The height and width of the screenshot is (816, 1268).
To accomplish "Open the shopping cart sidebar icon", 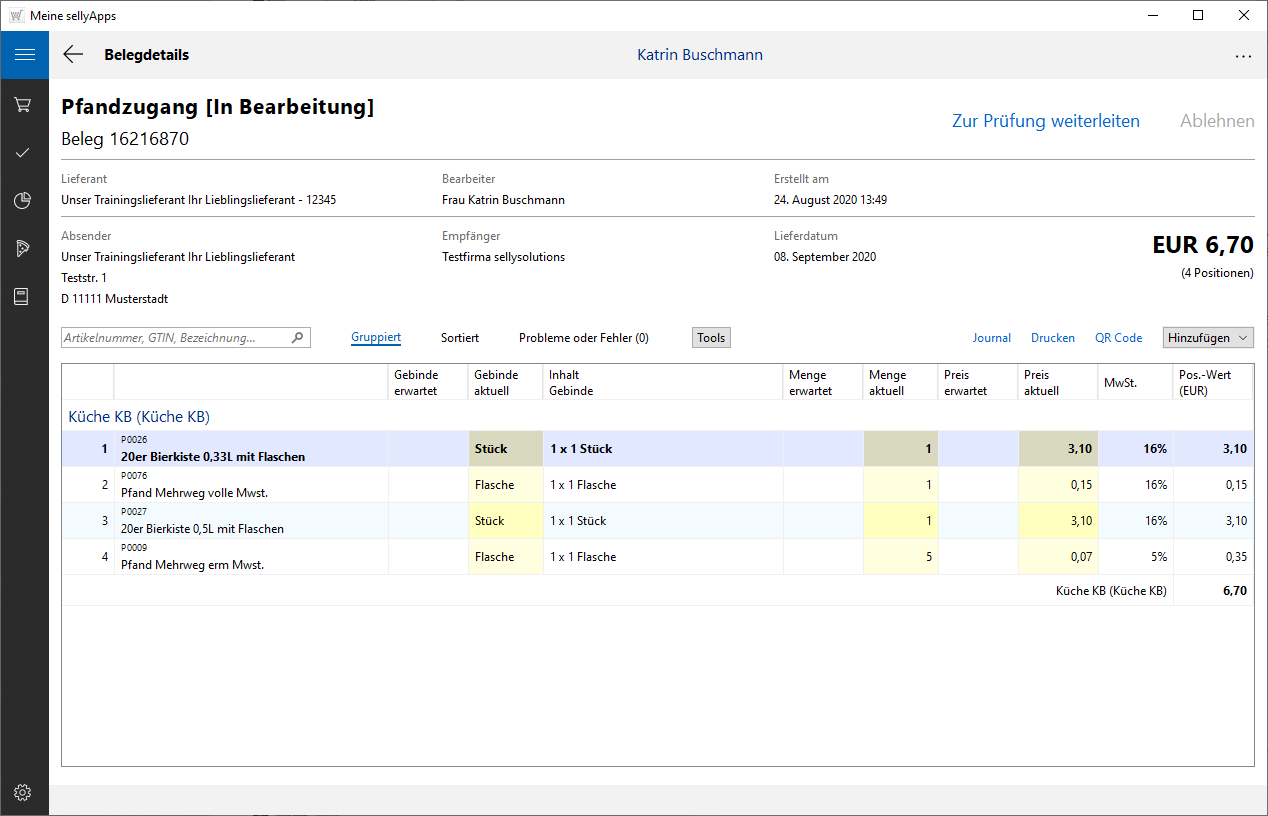I will [x=23, y=104].
